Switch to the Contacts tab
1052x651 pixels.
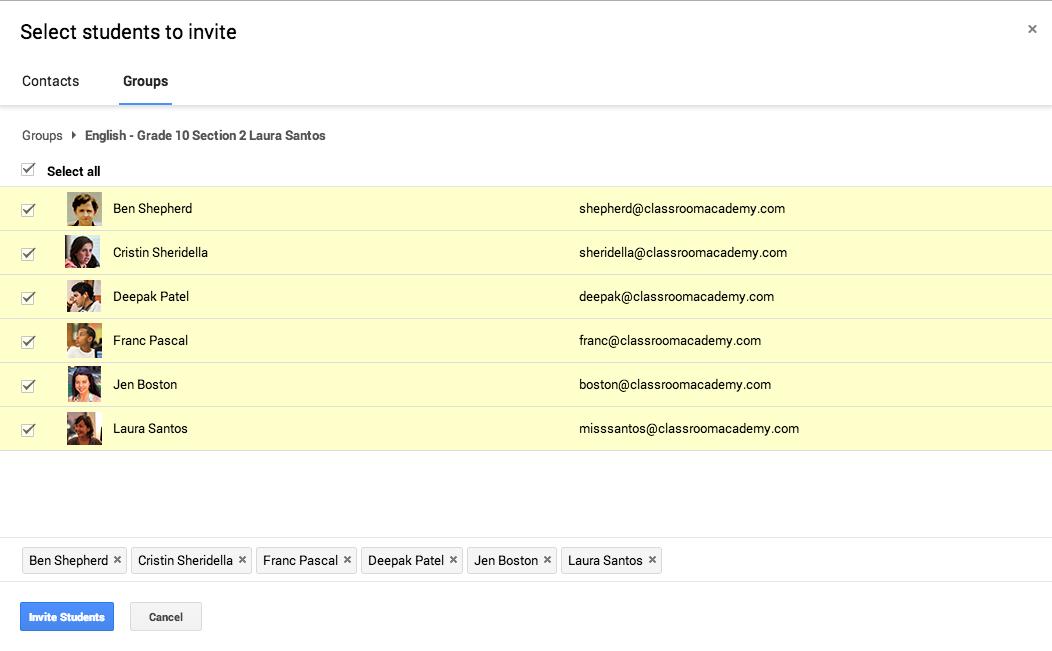(50, 81)
